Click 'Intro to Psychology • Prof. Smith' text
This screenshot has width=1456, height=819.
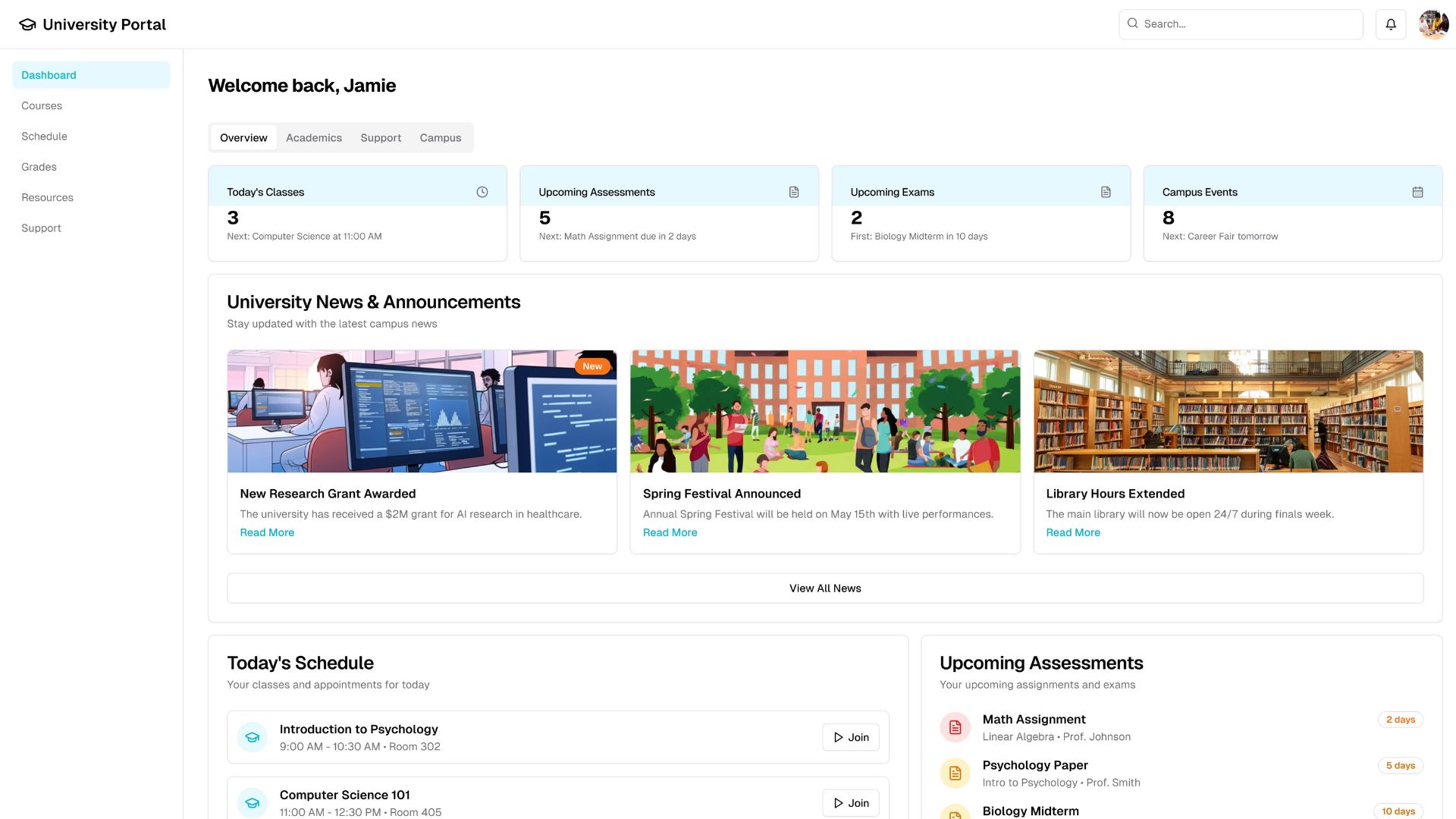pos(1062,783)
